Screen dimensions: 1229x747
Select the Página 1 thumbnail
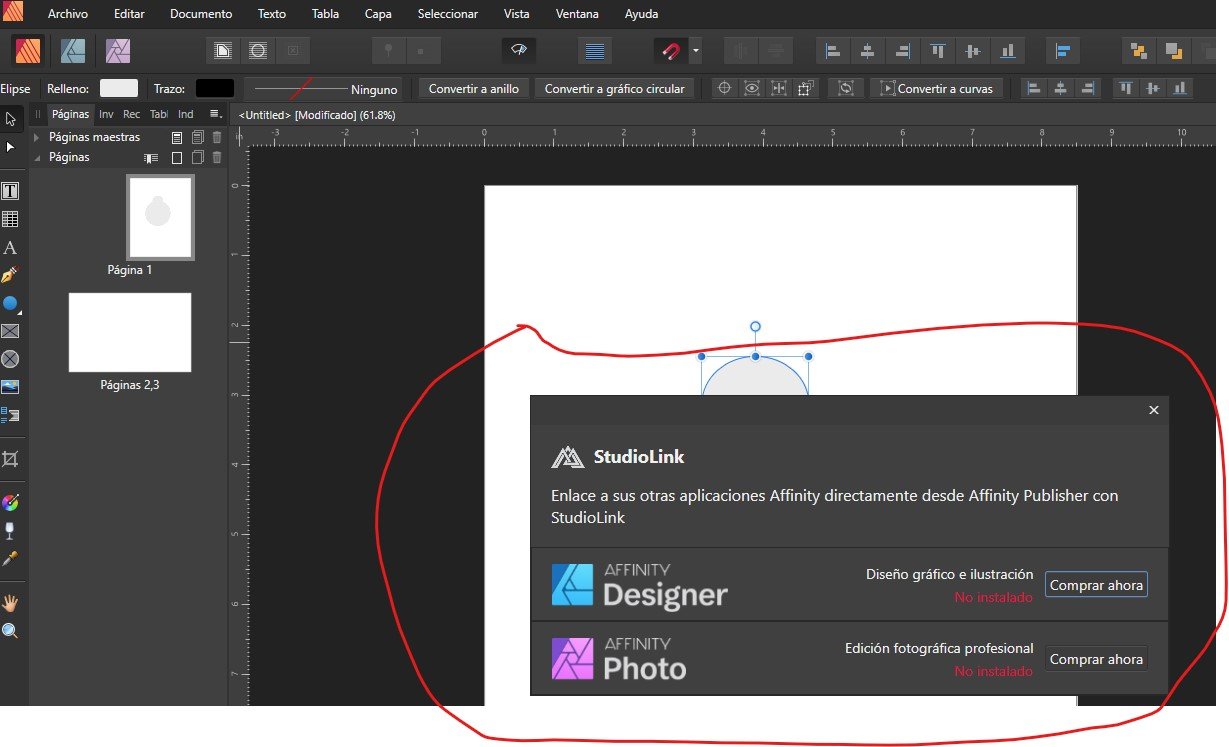click(160, 217)
